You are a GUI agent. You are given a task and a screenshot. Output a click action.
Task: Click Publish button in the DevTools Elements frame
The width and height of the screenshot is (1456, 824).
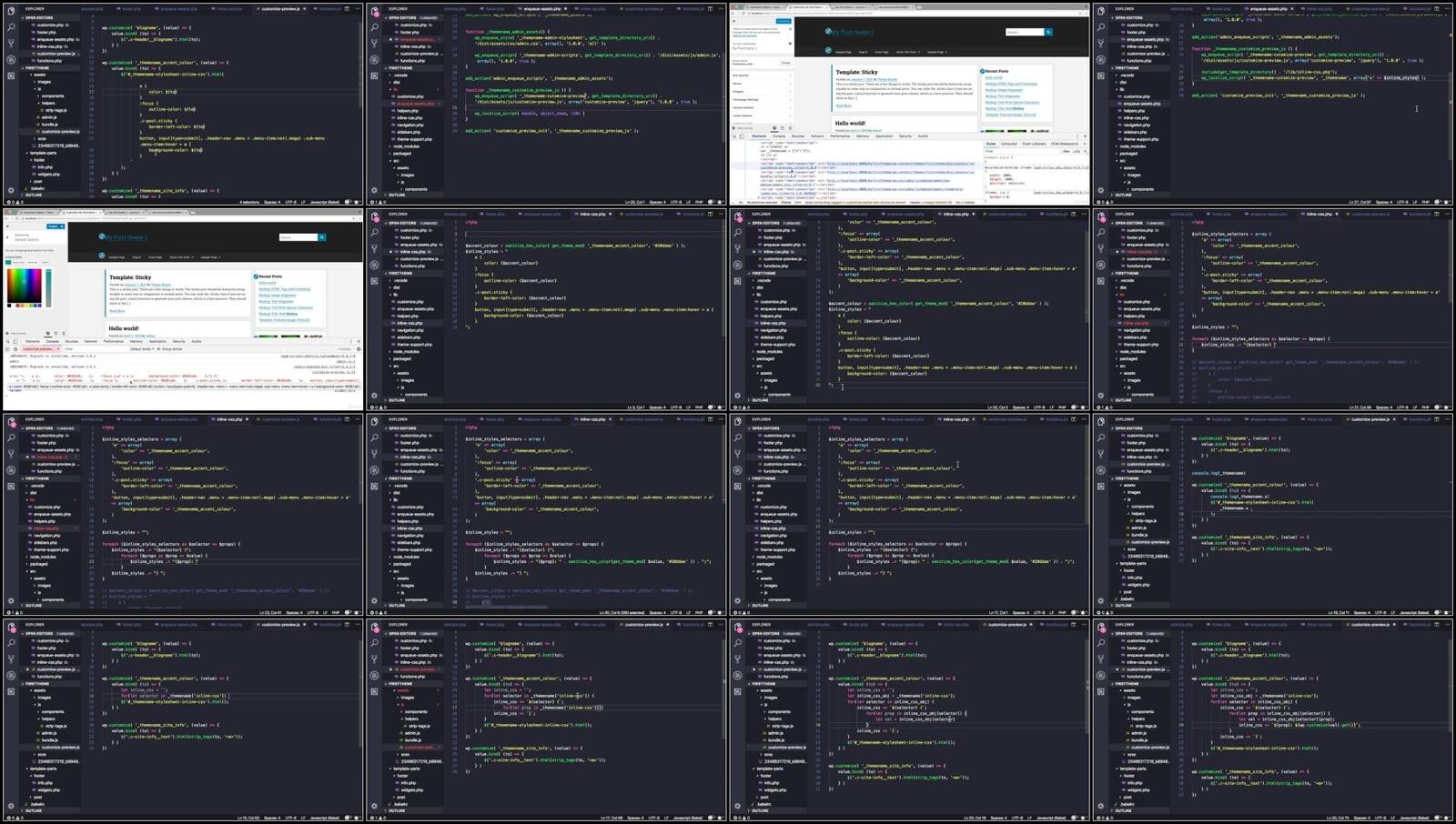click(784, 20)
